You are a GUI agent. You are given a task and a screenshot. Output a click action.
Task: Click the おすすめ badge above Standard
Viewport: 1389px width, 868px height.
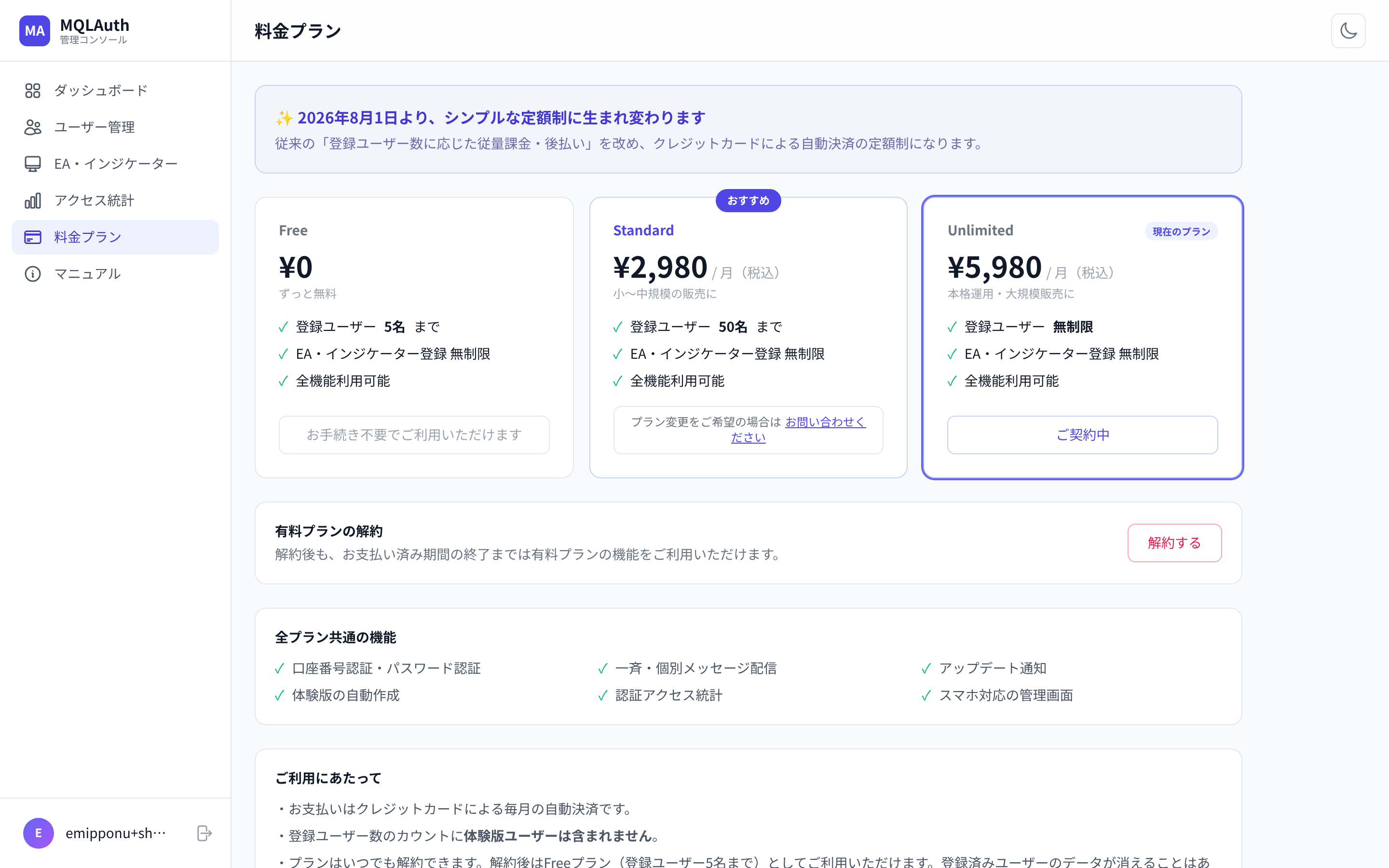(x=748, y=200)
